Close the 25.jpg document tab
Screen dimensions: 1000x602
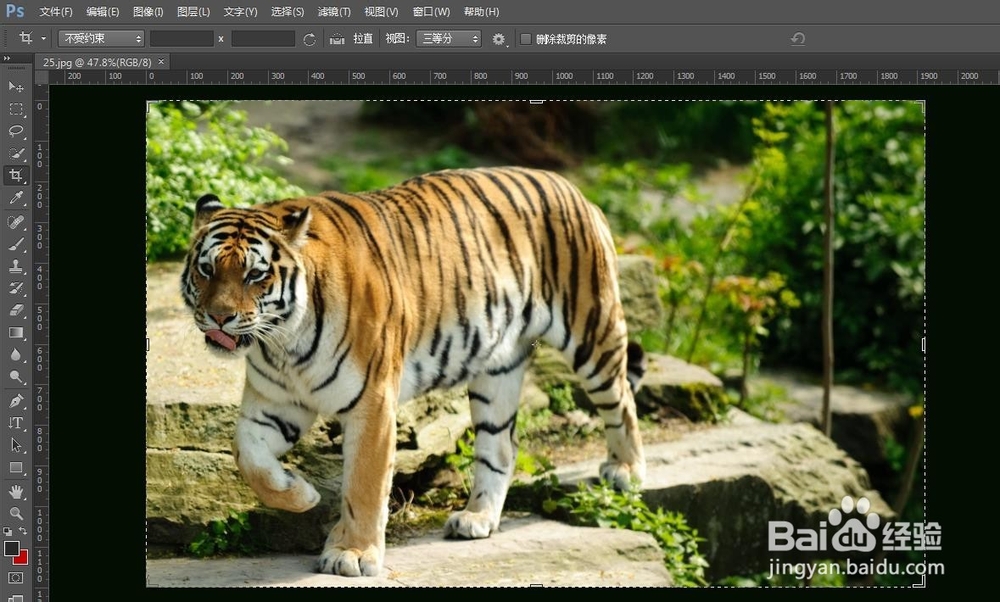[x=161, y=61]
